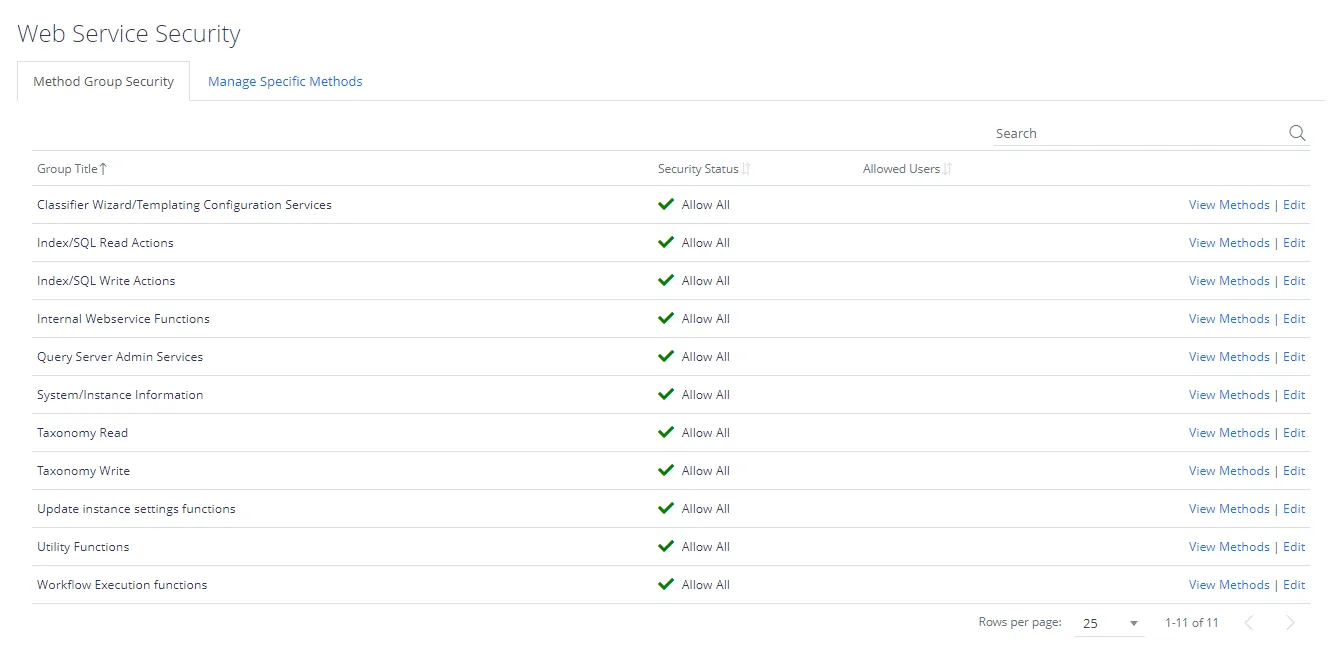Viewport: 1333px width, 654px height.
Task: Click green checkmark for Index/SQL Write Actions
Action: tap(666, 280)
